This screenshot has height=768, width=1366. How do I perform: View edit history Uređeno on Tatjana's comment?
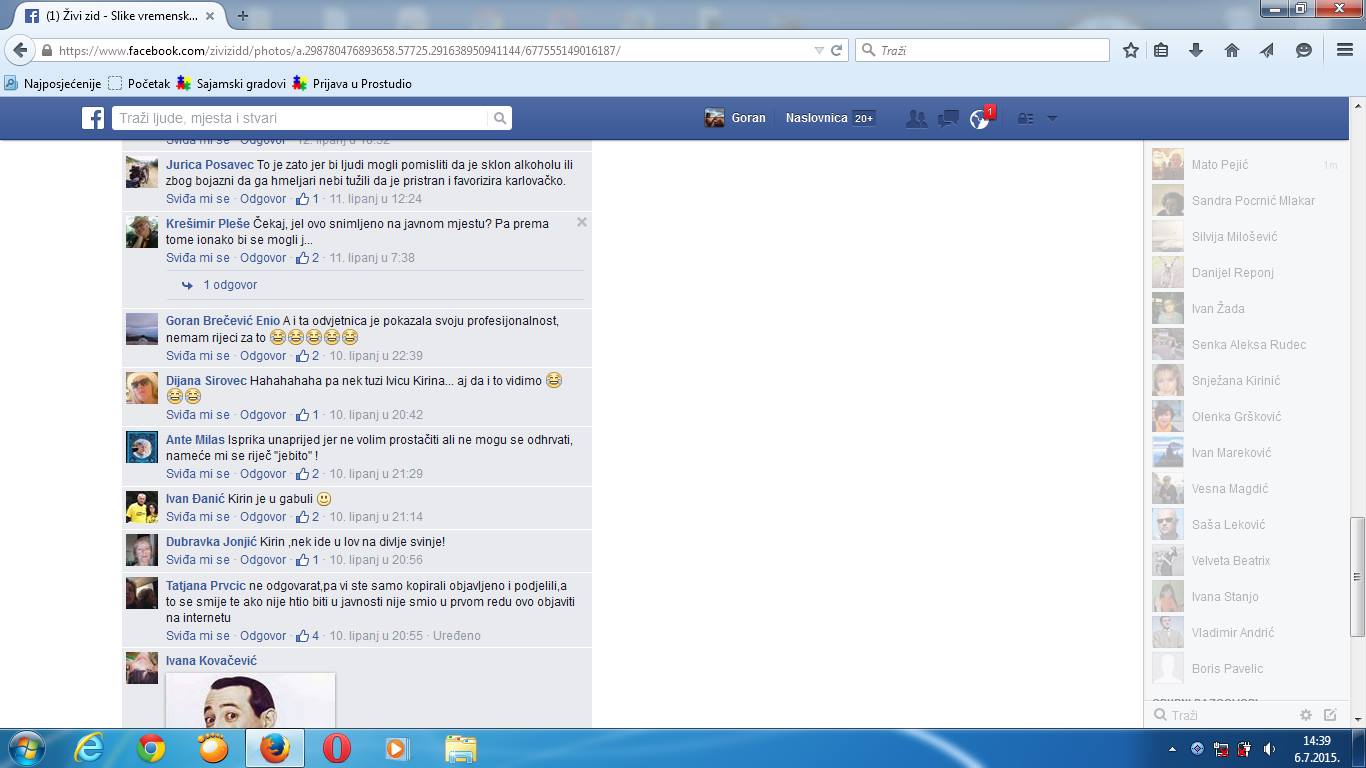pos(456,636)
